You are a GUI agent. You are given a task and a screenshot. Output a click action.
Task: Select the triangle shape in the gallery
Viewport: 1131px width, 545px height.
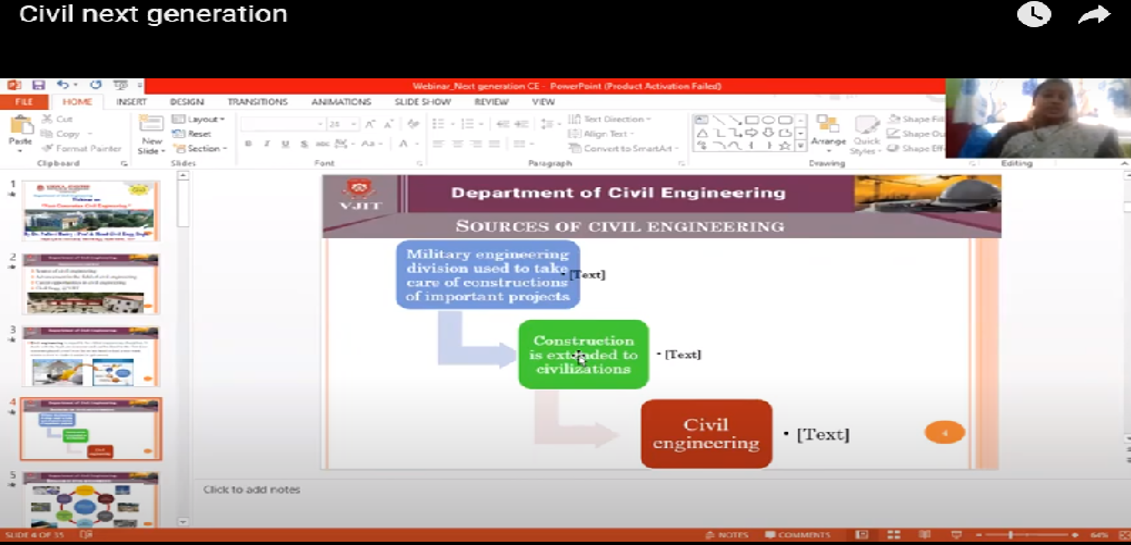[x=702, y=133]
